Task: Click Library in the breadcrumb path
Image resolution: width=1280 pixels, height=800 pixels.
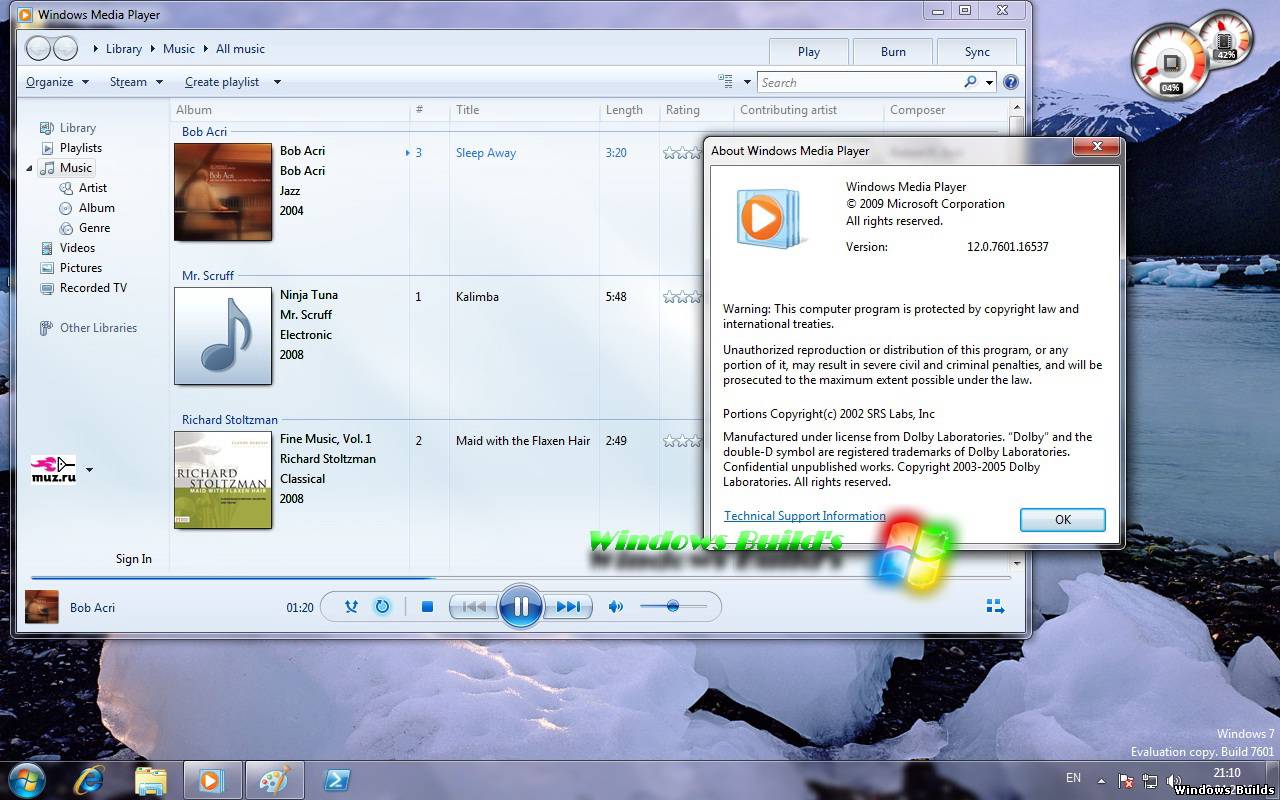Action: pyautogui.click(x=124, y=48)
